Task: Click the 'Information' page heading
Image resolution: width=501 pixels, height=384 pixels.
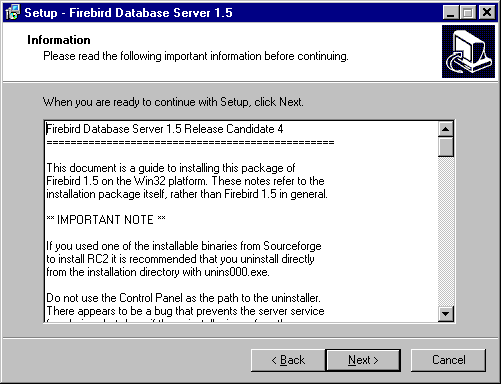Action: click(59, 40)
